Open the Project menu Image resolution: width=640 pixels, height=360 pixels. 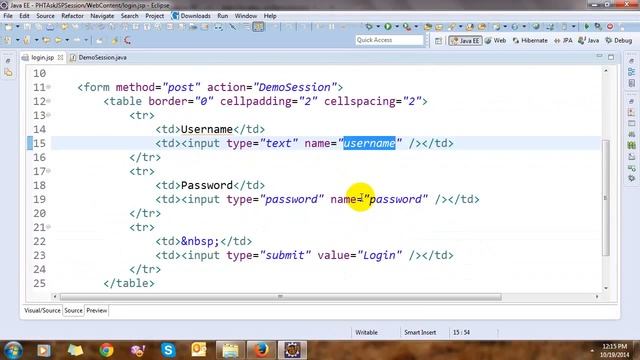154,16
